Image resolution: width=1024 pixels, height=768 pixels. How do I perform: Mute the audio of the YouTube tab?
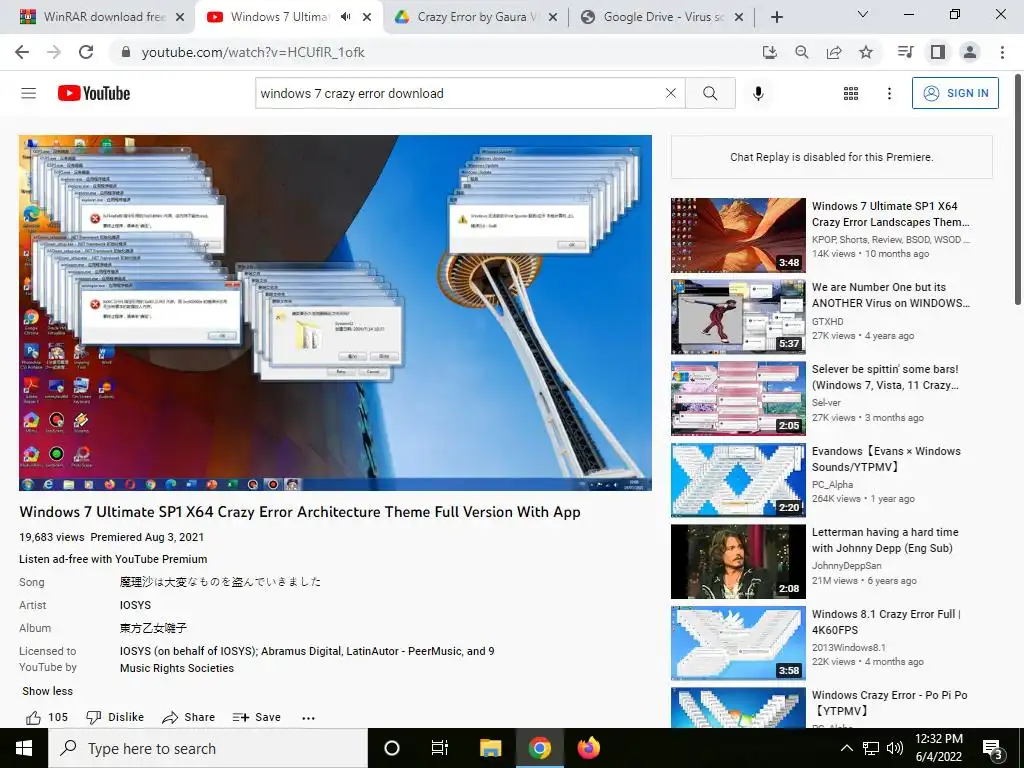click(347, 17)
